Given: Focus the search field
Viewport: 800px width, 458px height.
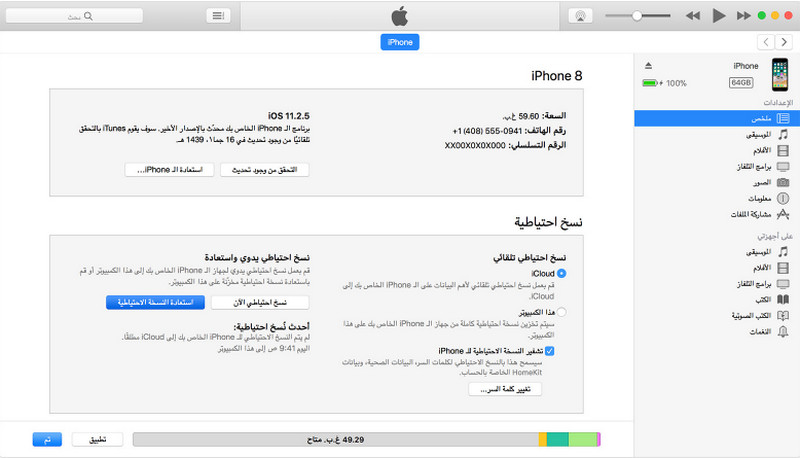Looking at the screenshot, I should [74, 16].
